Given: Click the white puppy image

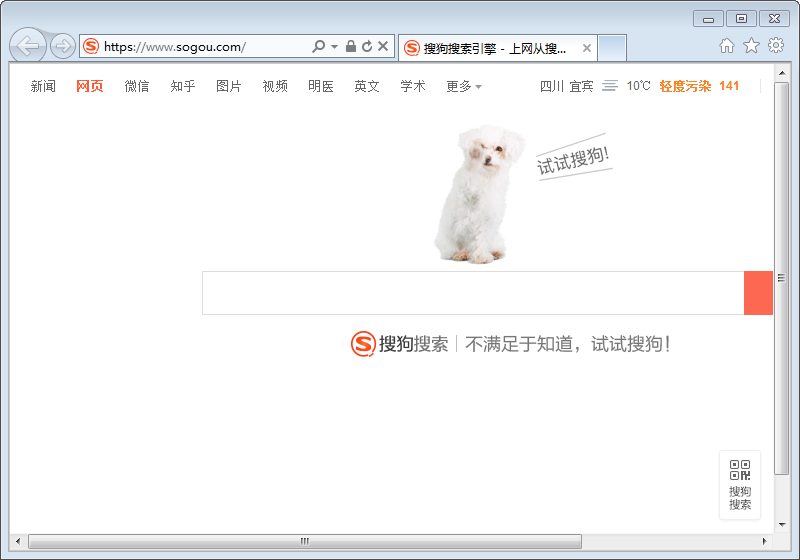Looking at the screenshot, I should click(479, 194).
